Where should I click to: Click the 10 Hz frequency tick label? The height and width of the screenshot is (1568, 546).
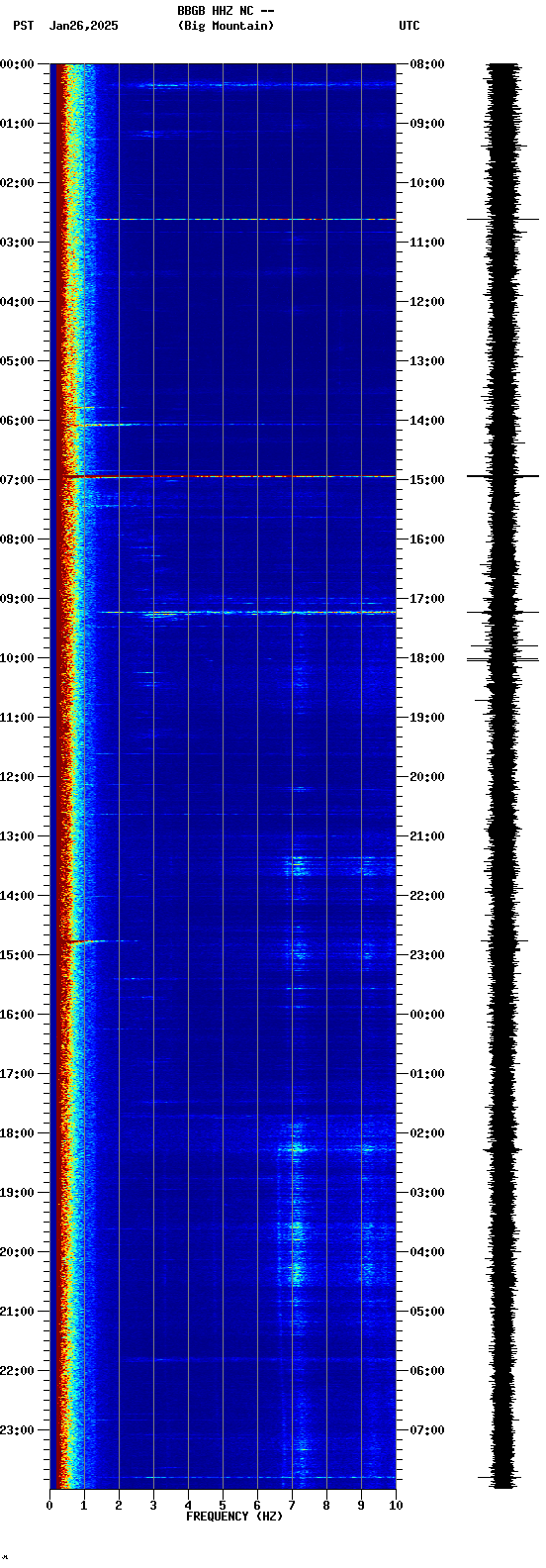click(x=396, y=1506)
